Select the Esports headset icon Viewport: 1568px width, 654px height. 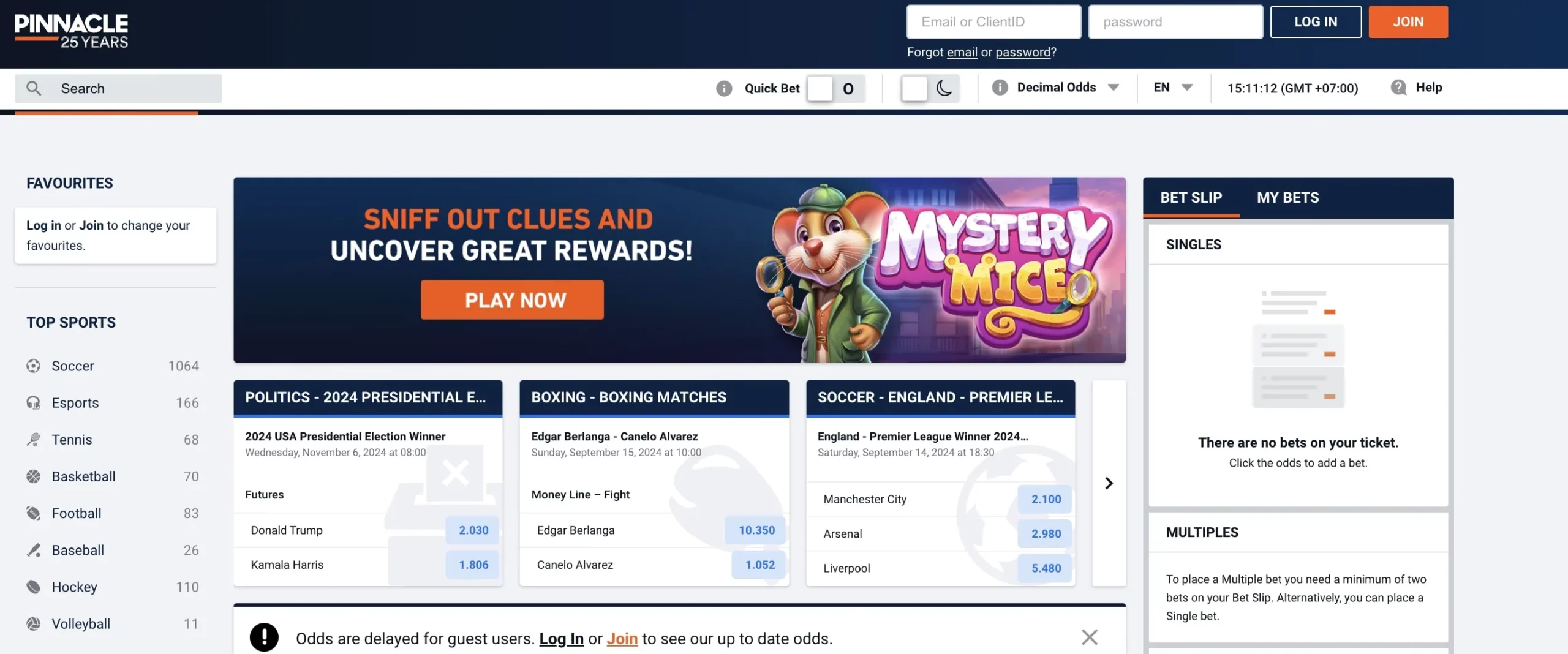[34, 403]
